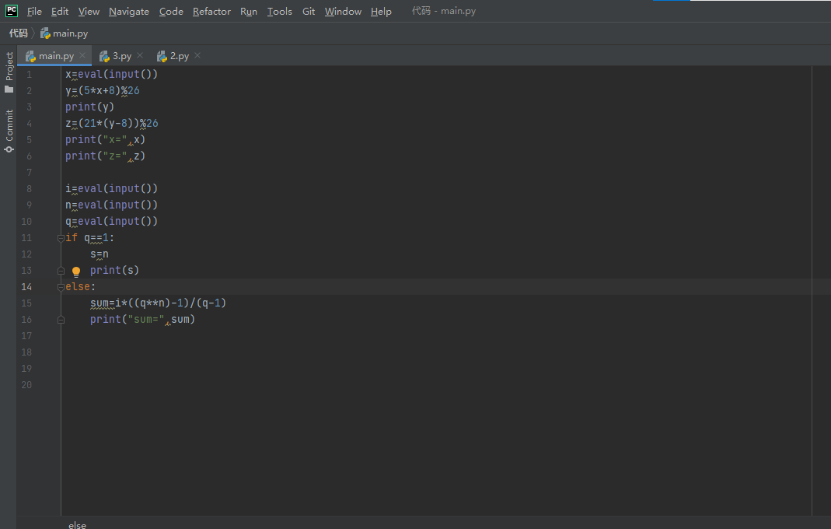Click line number 20 in the gutter

point(26,385)
